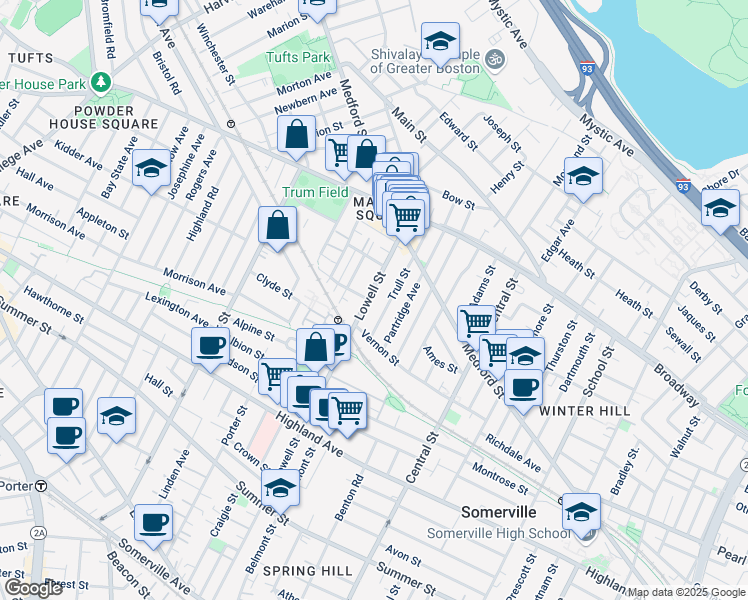Select the school marker near Thurston St
Image resolution: width=748 pixels, height=600 pixels.
(x=525, y=355)
